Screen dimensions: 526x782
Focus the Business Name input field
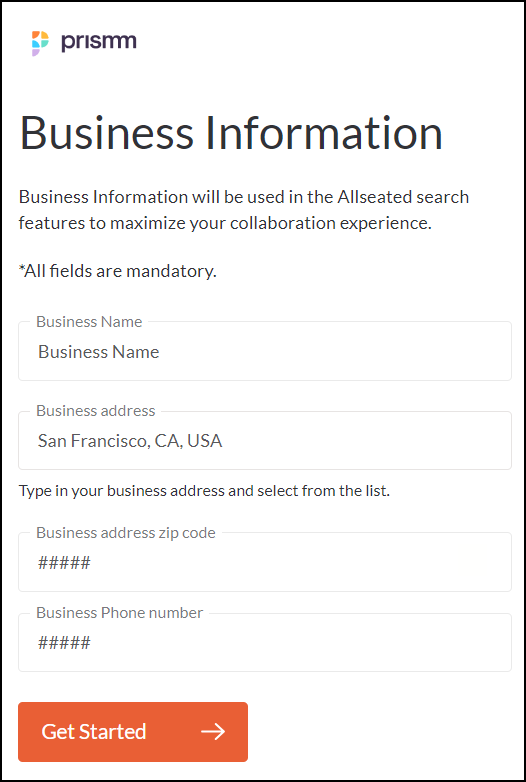[x=265, y=351]
